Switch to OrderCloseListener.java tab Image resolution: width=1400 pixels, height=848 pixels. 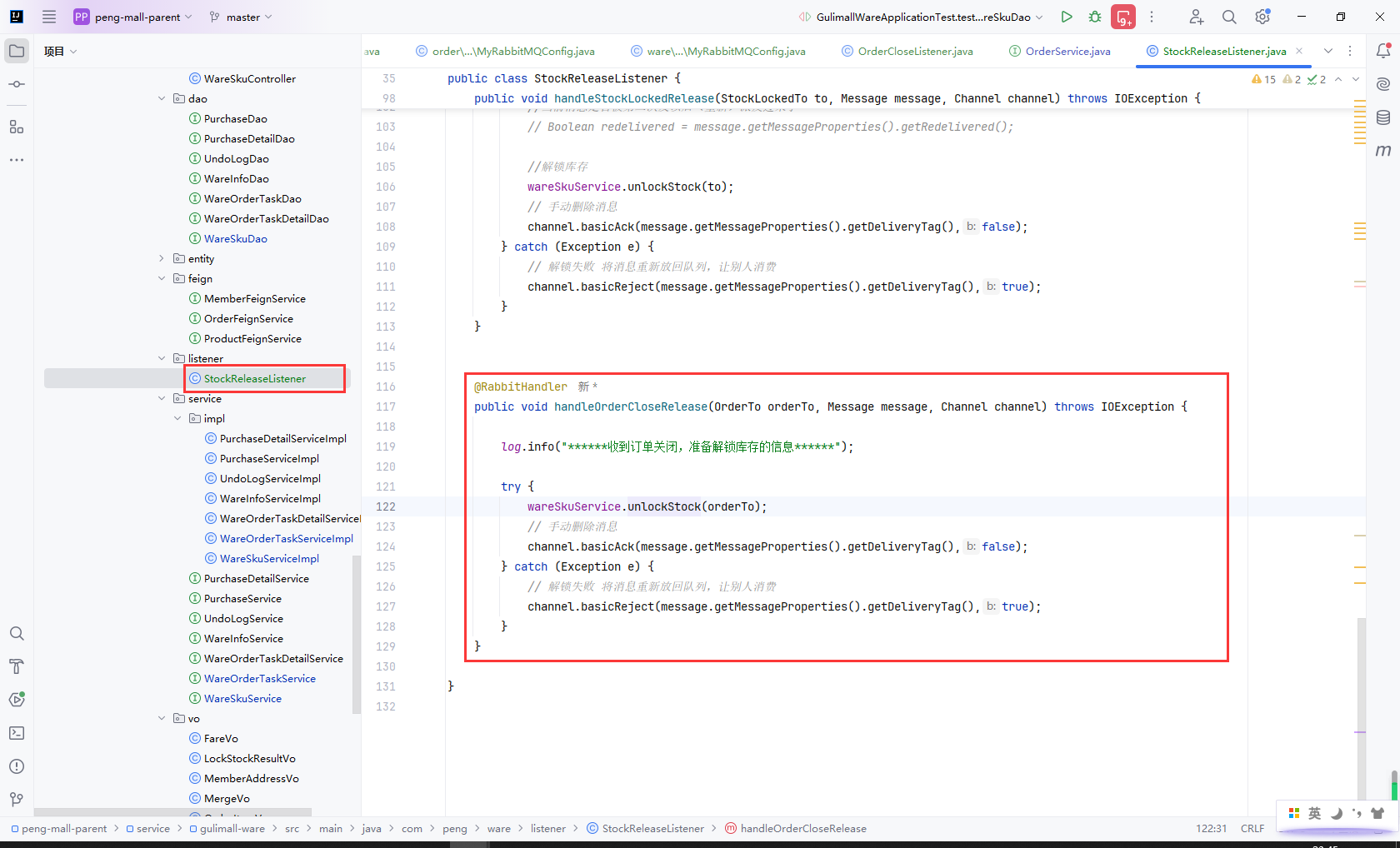point(907,51)
